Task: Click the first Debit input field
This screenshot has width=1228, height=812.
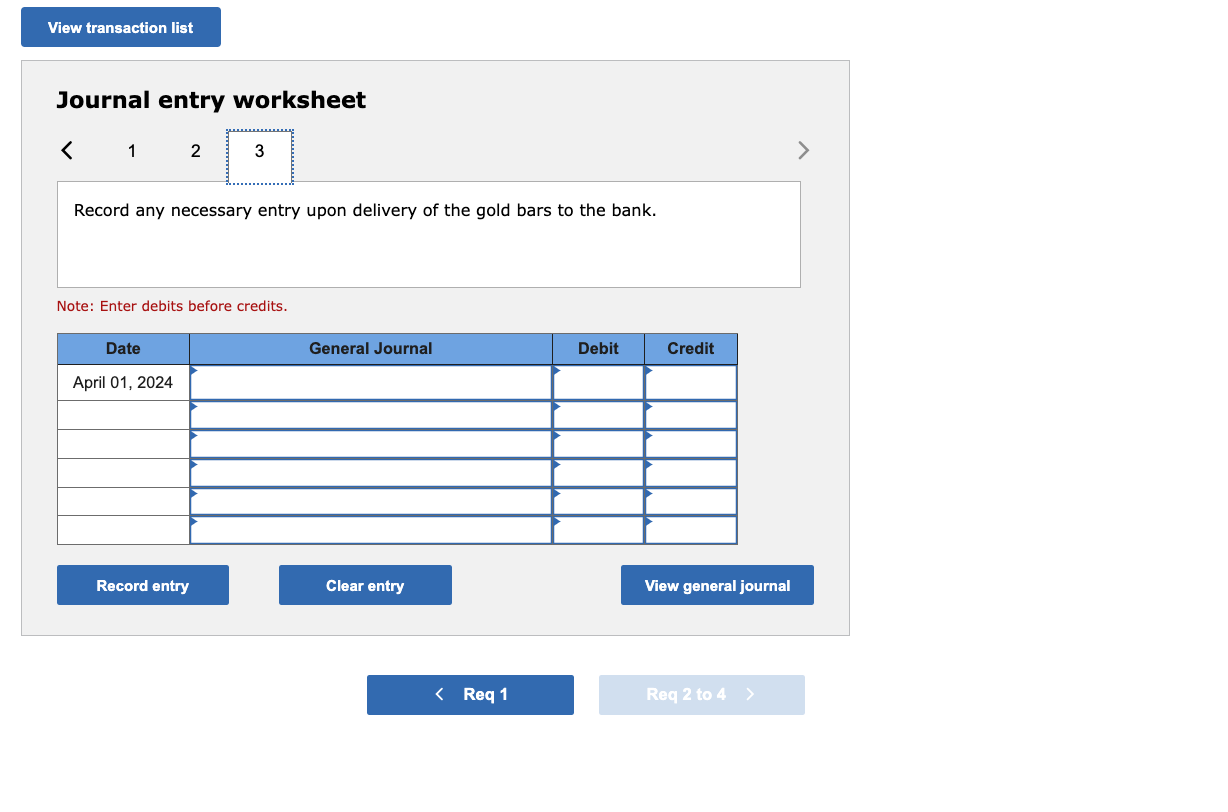Action: (598, 381)
